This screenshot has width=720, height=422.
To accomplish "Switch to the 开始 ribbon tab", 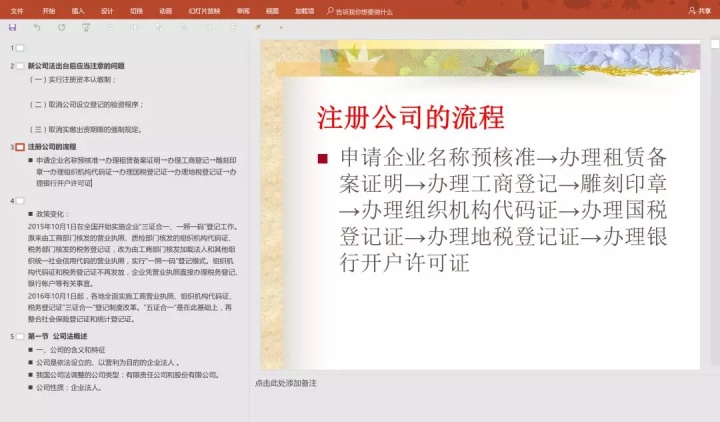I will click(x=49, y=11).
